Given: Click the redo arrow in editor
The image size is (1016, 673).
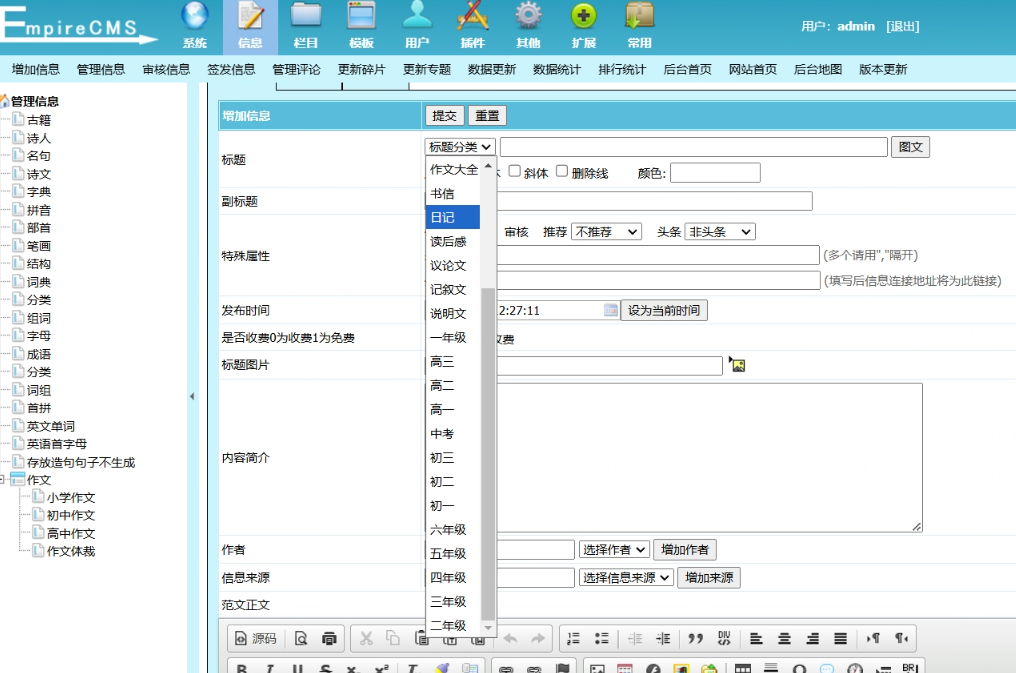Looking at the screenshot, I should [538, 639].
